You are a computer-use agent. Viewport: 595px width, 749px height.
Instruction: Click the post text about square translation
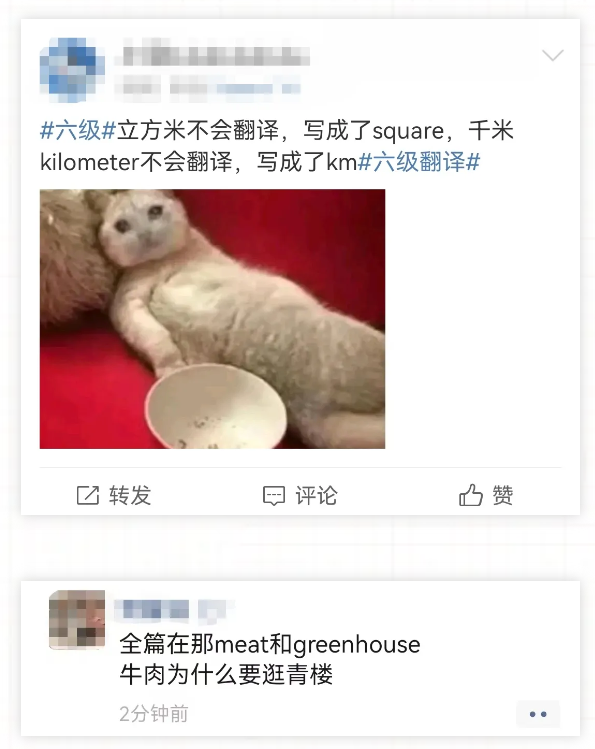click(277, 146)
